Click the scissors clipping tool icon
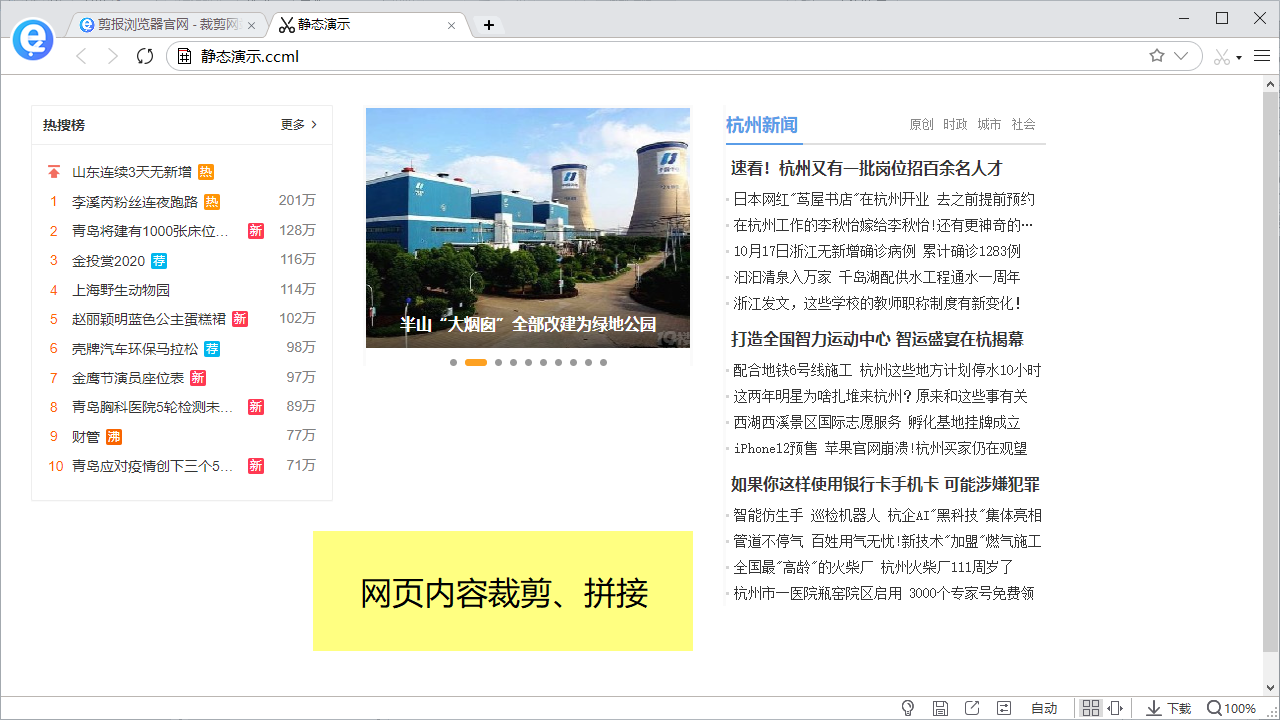The width and height of the screenshot is (1280, 720). 1222,56
